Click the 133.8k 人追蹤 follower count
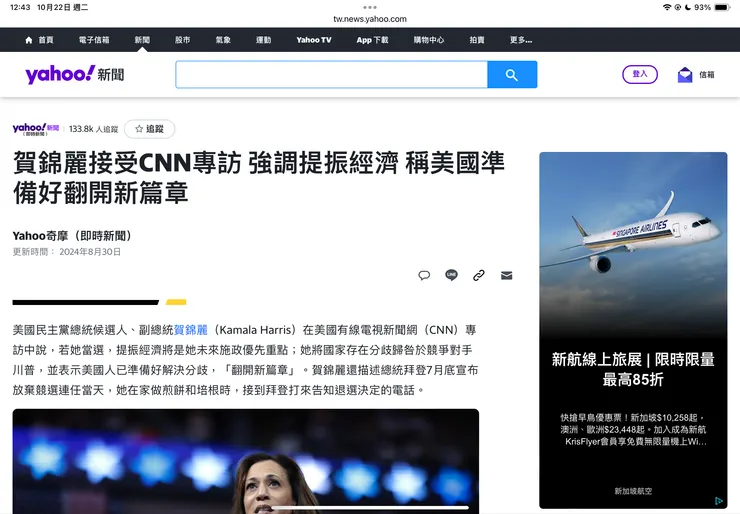This screenshot has height=514, width=740. pyautogui.click(x=93, y=129)
